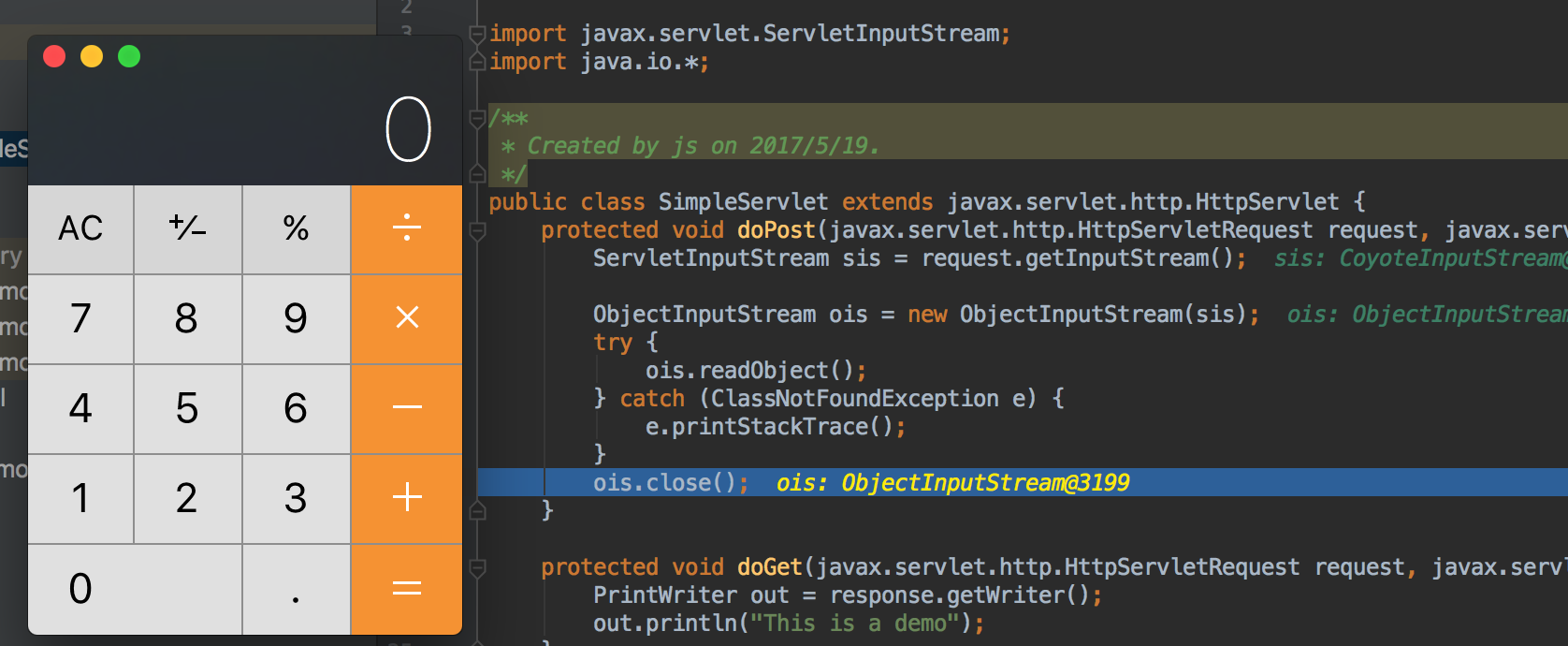This screenshot has height=646, width=1568.
Task: Collapse the doPost method fold marker
Action: tap(477, 231)
